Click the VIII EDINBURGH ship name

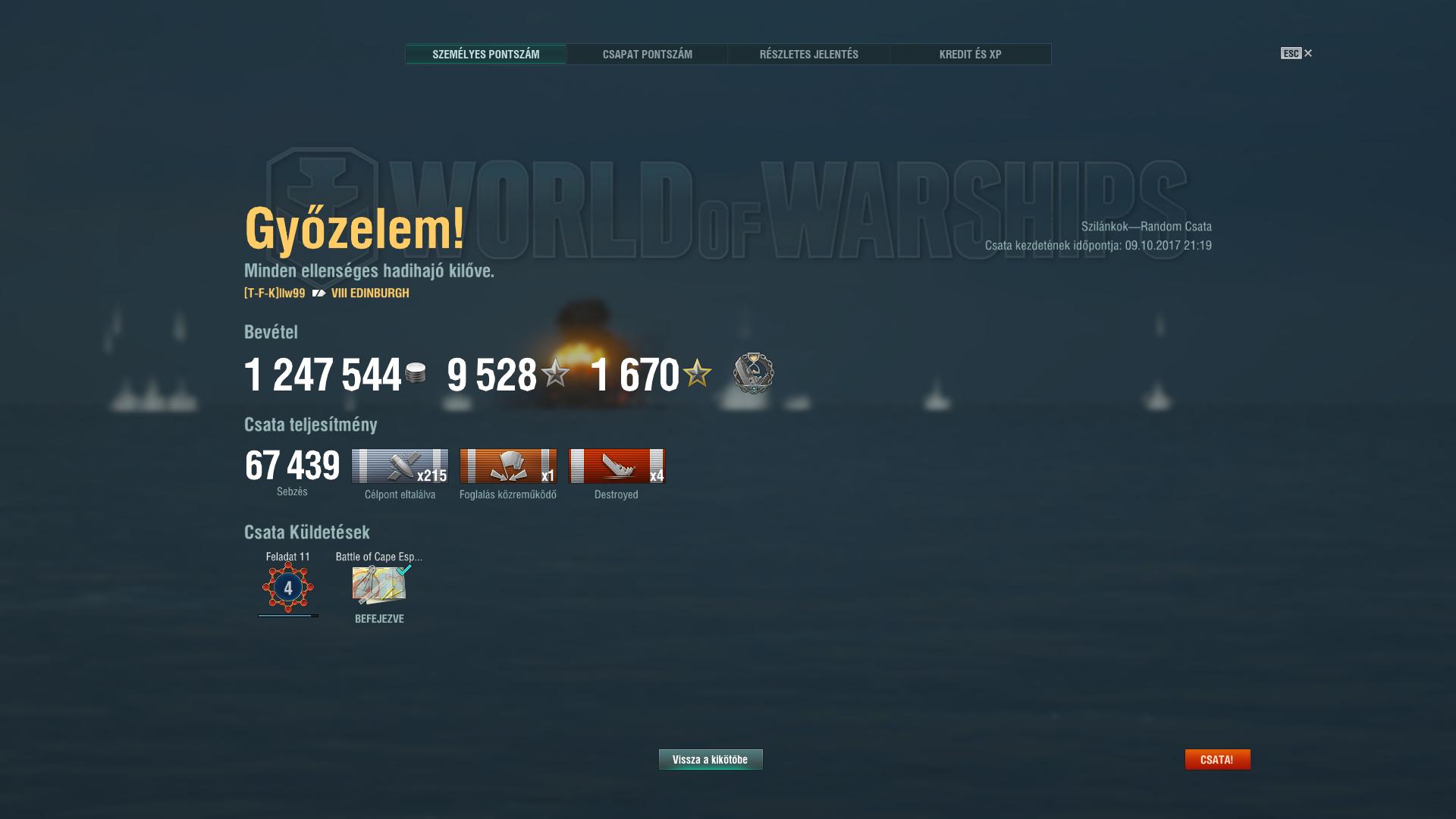370,293
